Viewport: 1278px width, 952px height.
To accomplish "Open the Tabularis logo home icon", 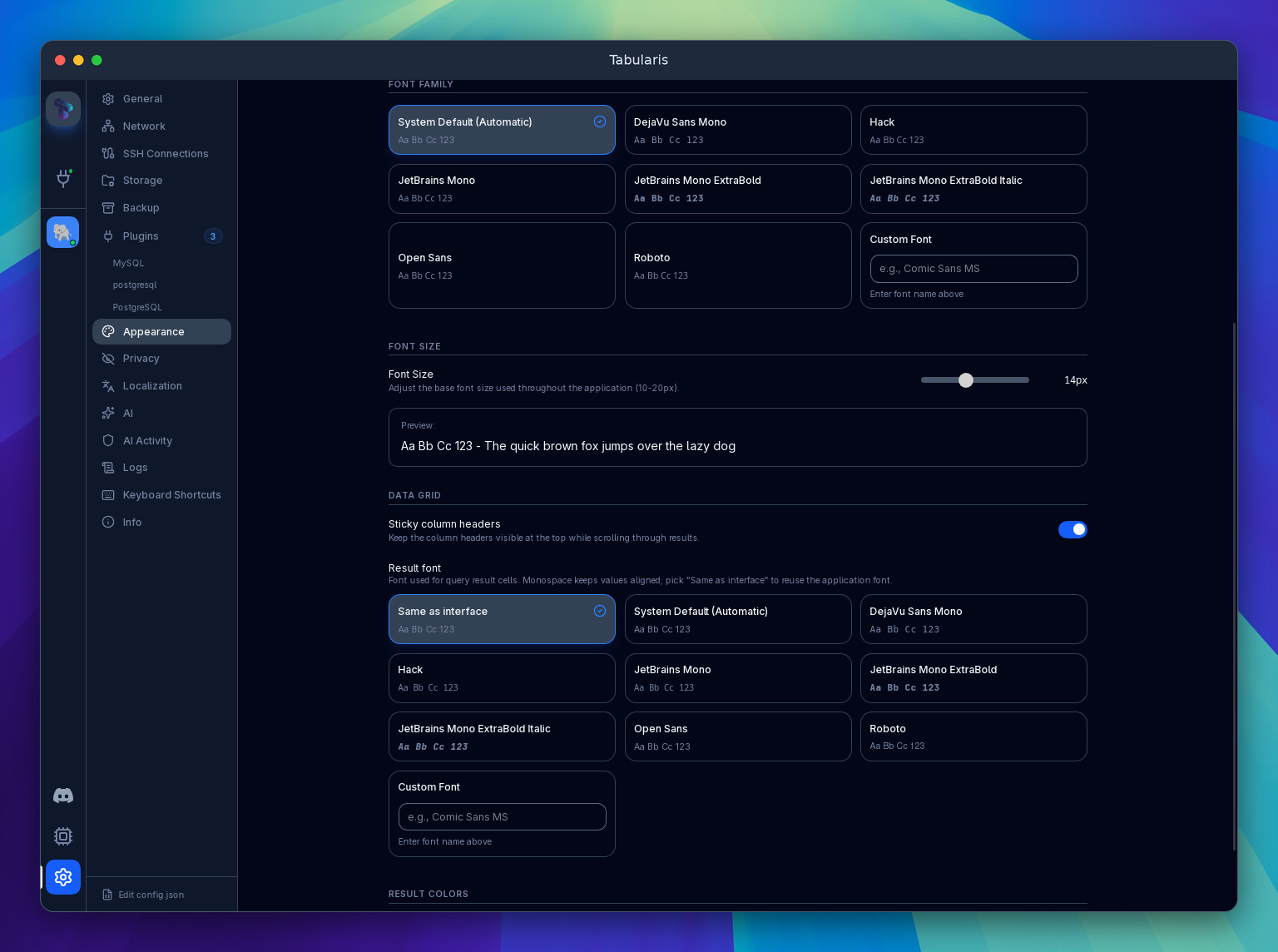I will point(63,109).
